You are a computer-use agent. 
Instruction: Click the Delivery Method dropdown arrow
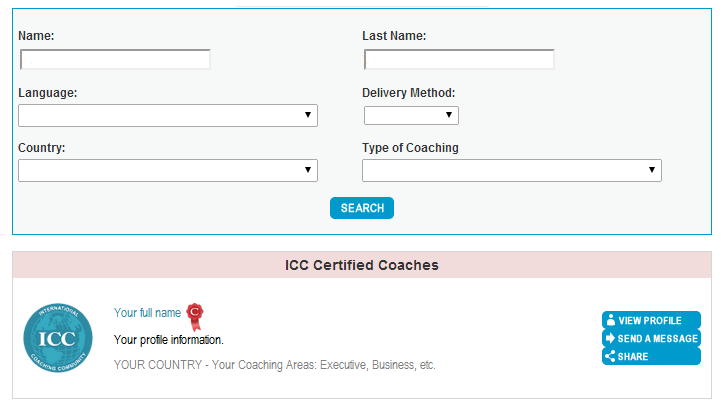(449, 115)
